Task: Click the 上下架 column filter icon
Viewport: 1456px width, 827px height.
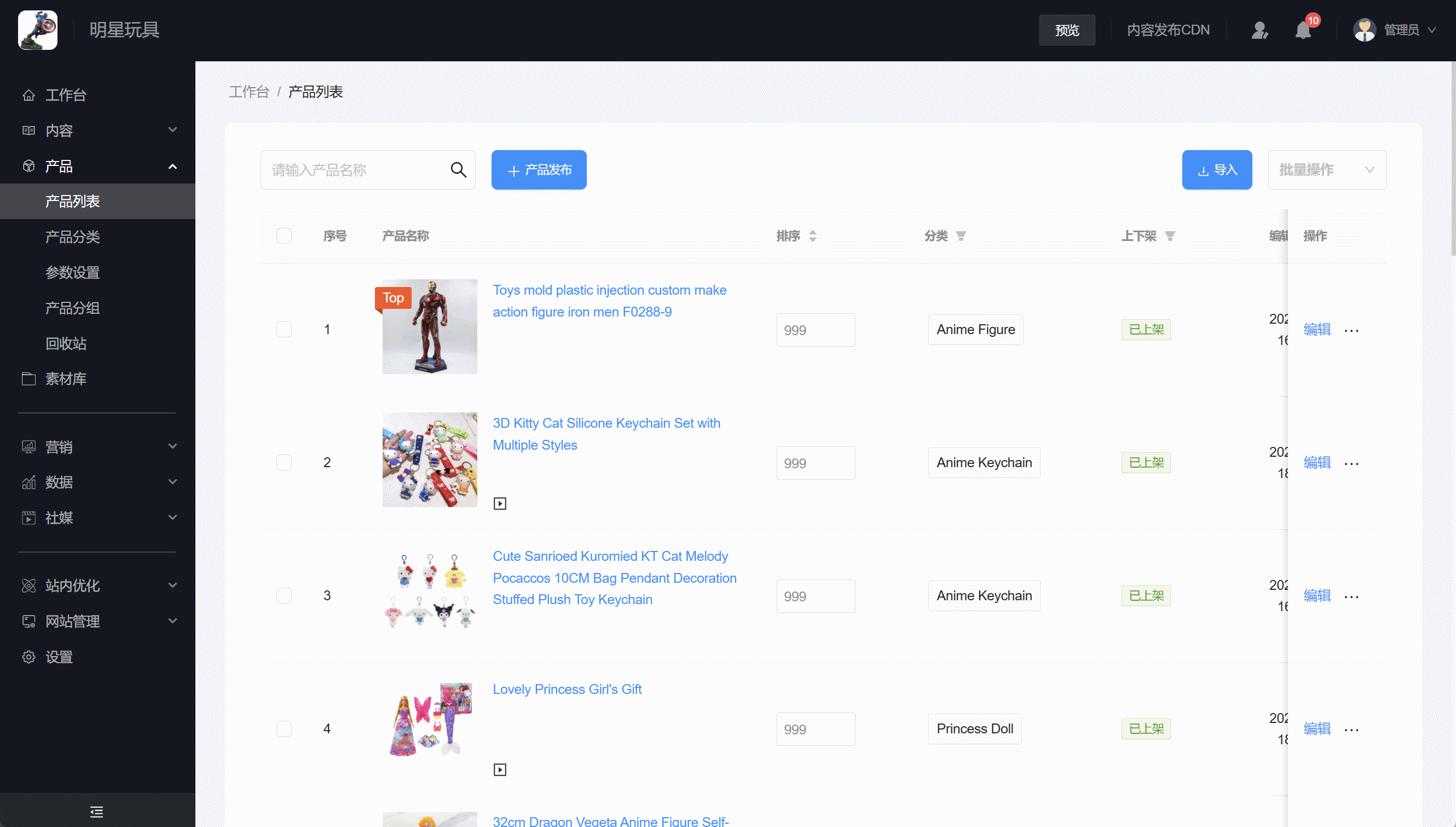Action: pos(1170,236)
